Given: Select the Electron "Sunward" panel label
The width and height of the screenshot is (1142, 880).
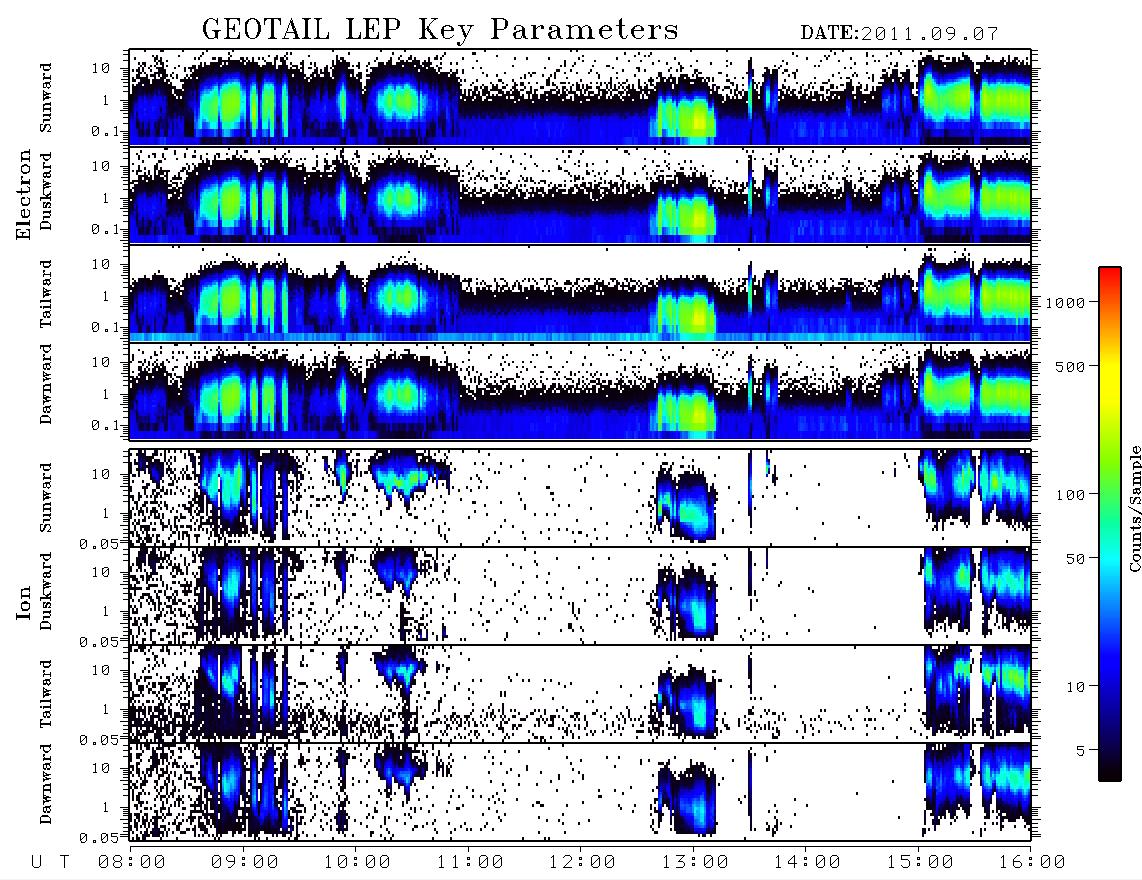Looking at the screenshot, I should [46, 98].
